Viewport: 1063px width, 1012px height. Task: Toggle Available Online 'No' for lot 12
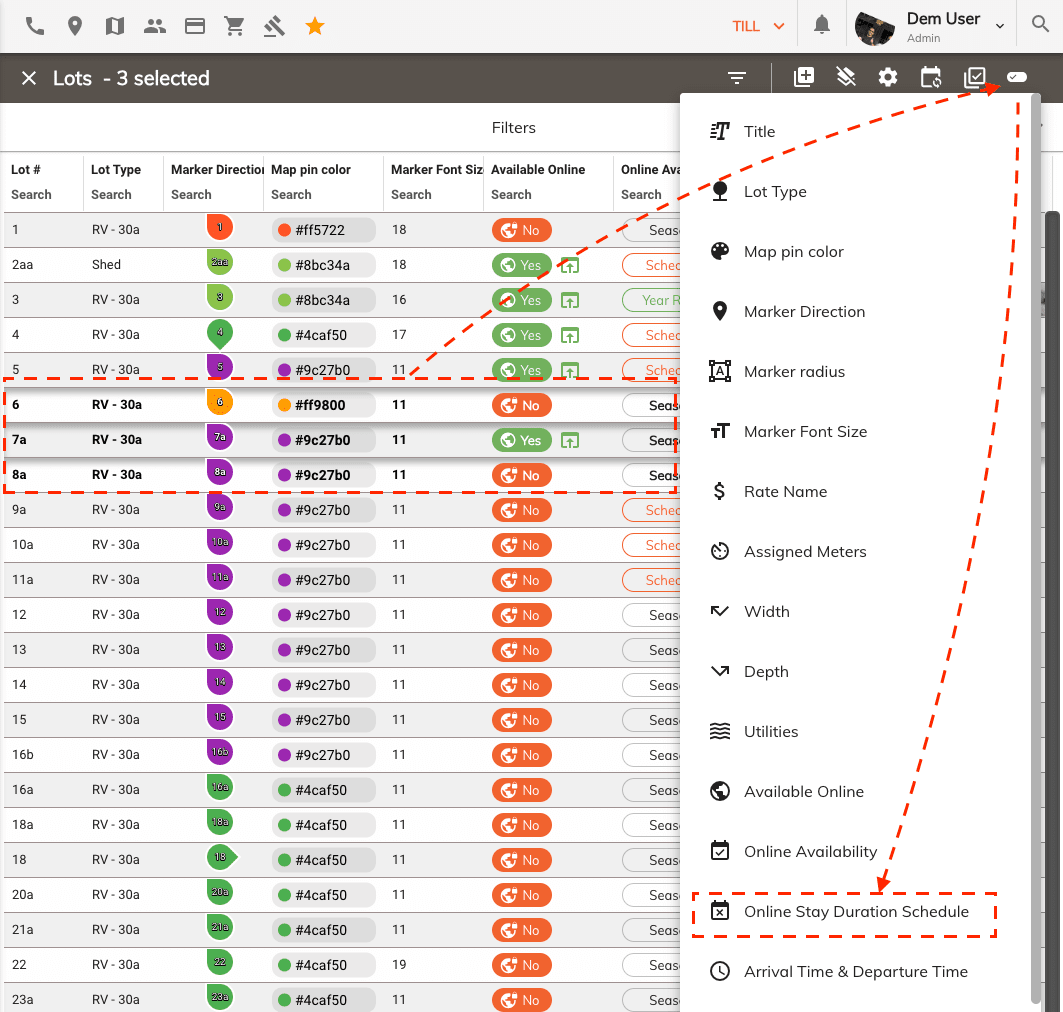(x=521, y=615)
